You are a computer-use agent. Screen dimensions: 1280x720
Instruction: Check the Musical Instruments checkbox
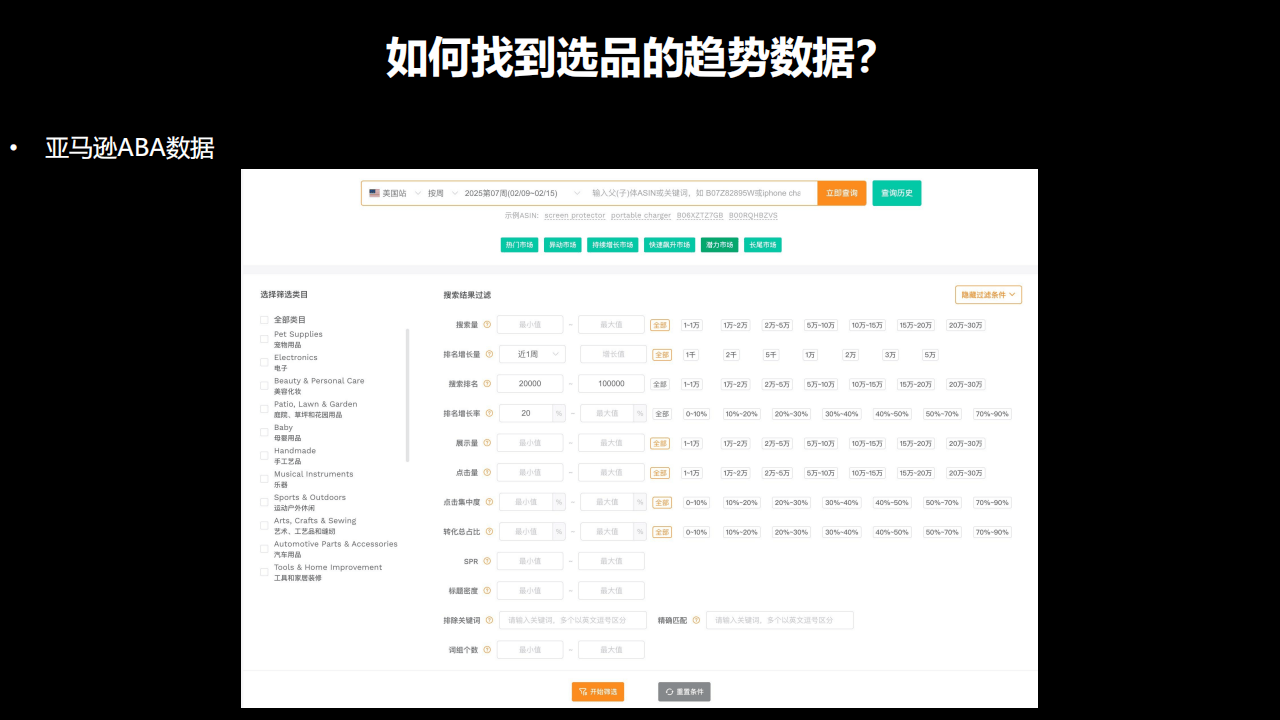[264, 479]
